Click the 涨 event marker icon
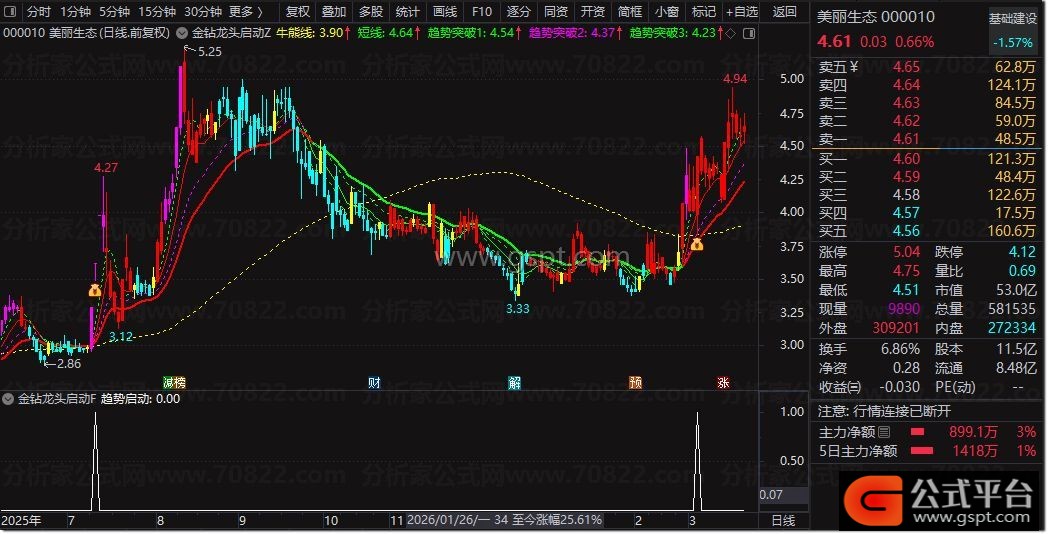The width and height of the screenshot is (1049, 534). [722, 382]
